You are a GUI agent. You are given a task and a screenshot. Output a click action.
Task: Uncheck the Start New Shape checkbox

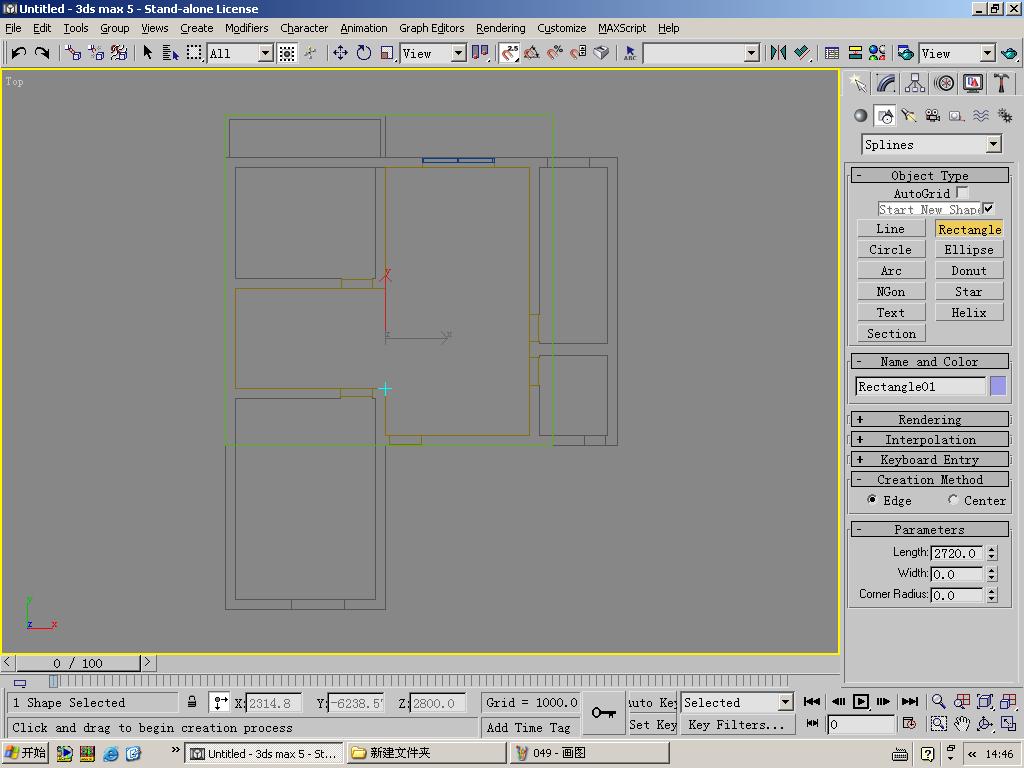point(988,209)
